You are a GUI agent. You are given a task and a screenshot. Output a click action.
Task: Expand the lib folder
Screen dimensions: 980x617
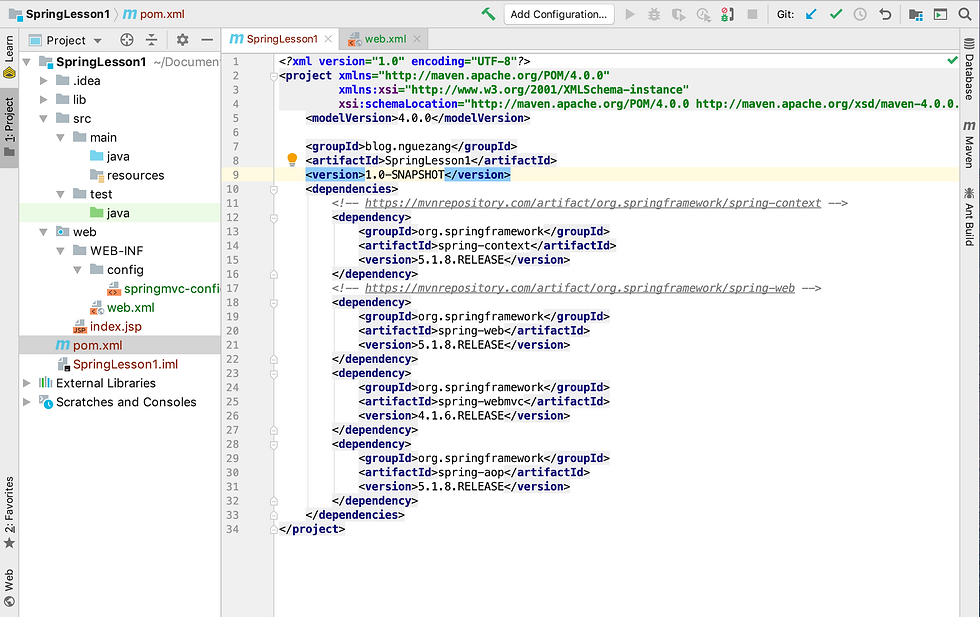pos(43,99)
